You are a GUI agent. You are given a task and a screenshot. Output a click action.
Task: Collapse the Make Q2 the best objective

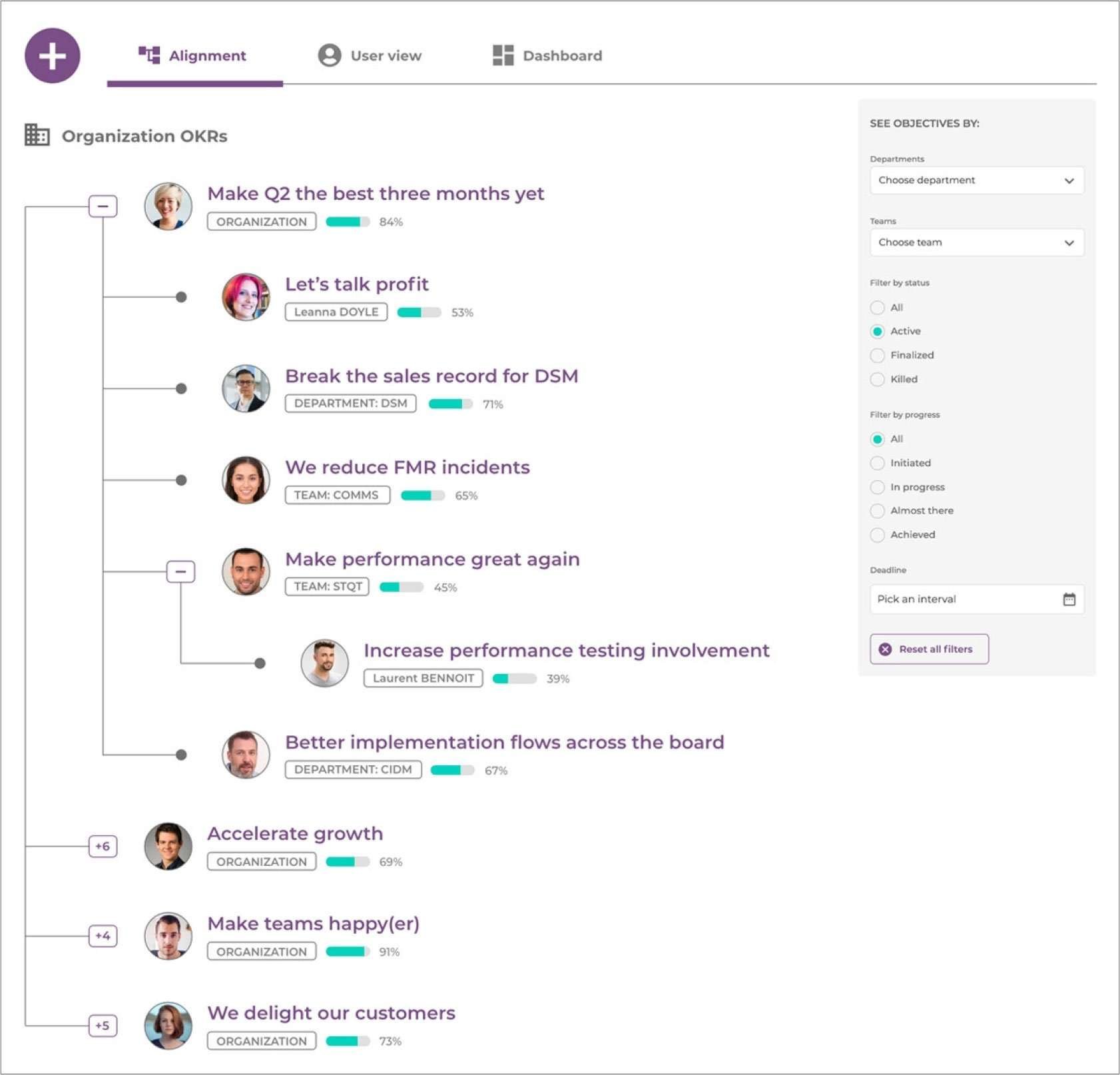(103, 206)
